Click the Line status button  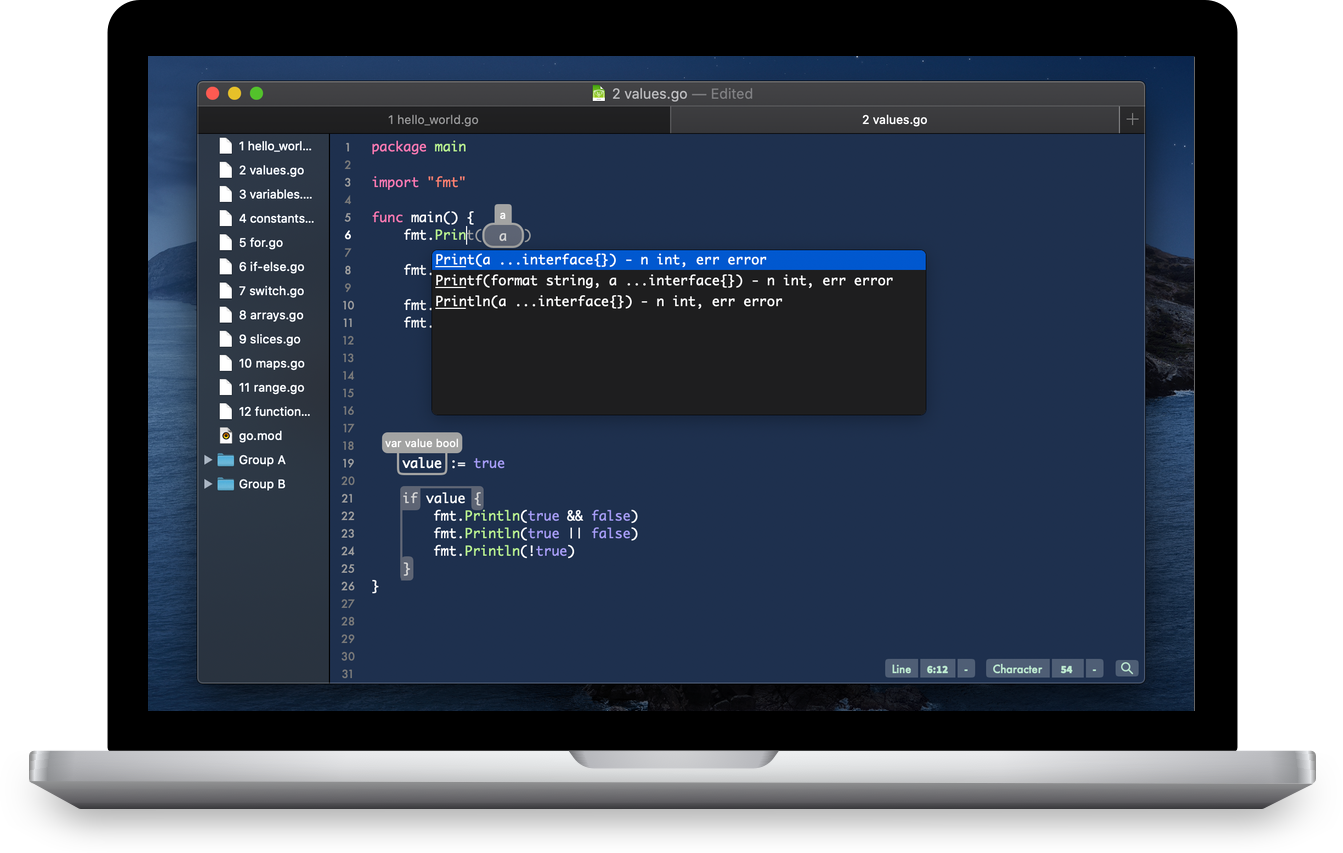[901, 669]
